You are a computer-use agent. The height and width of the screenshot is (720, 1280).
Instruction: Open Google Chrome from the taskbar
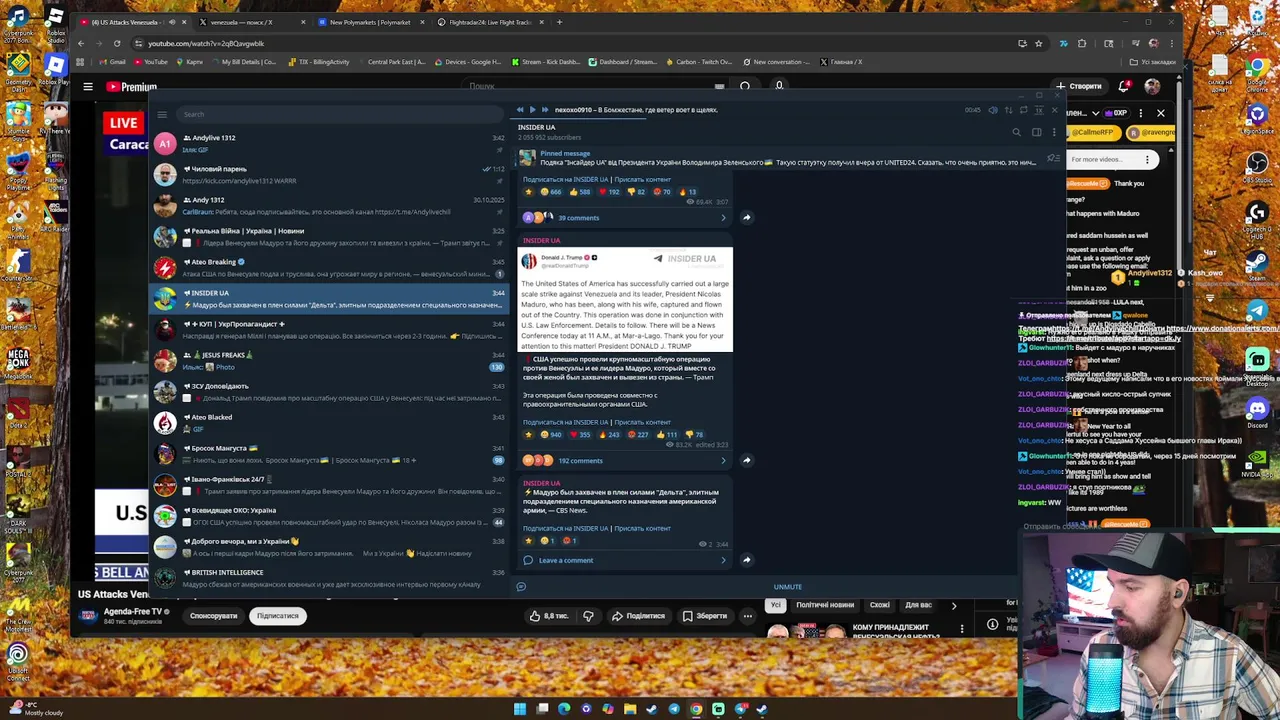point(696,709)
